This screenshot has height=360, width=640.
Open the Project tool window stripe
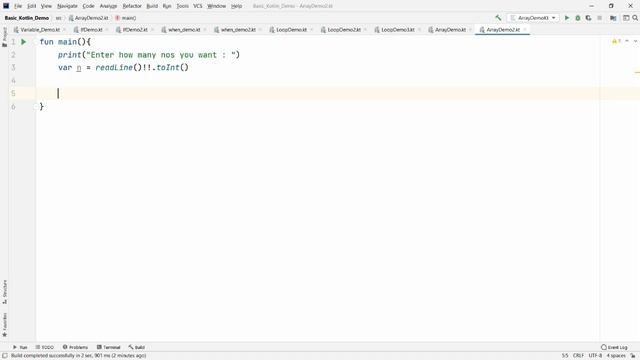click(4, 37)
